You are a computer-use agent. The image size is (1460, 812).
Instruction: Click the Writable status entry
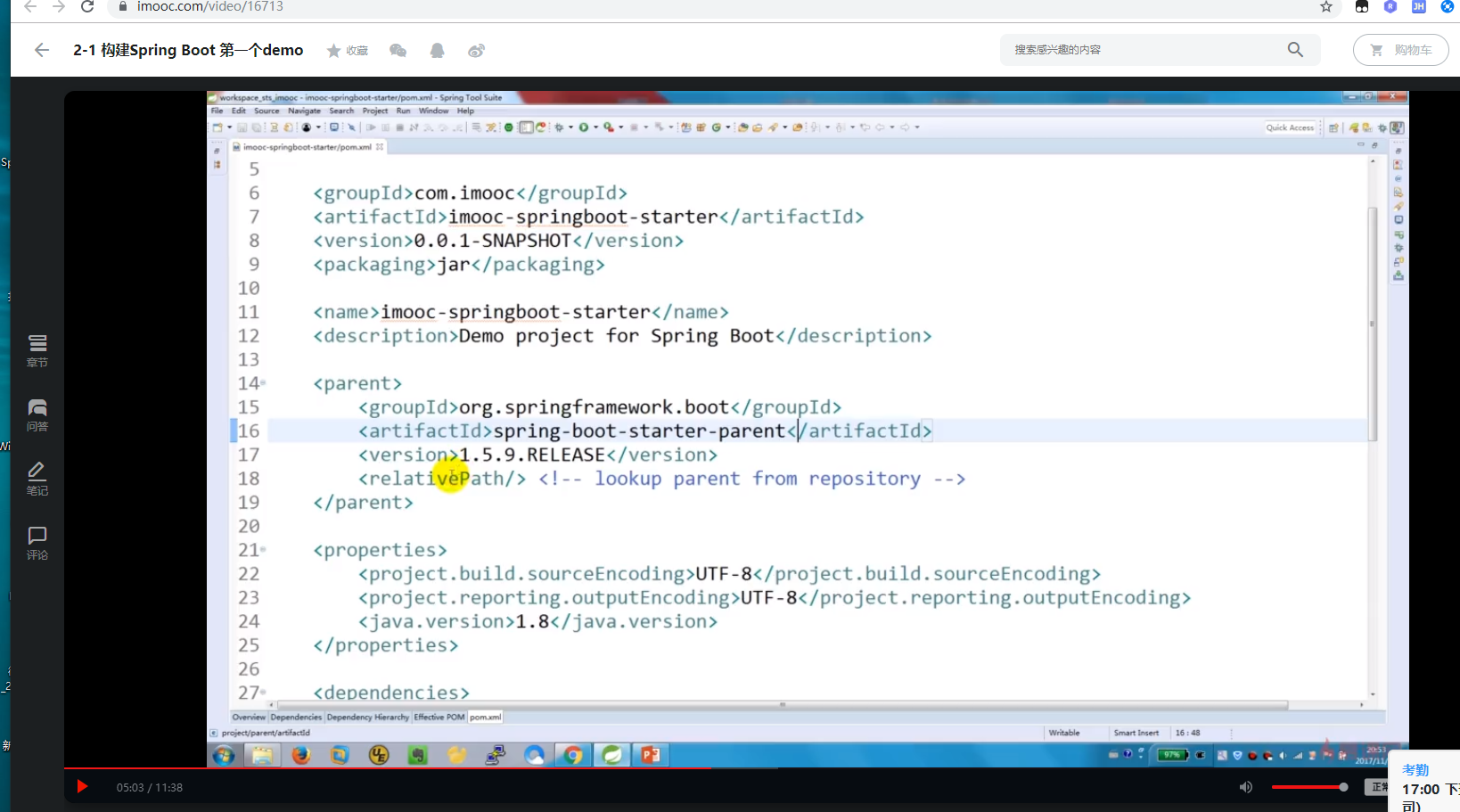click(x=1064, y=733)
